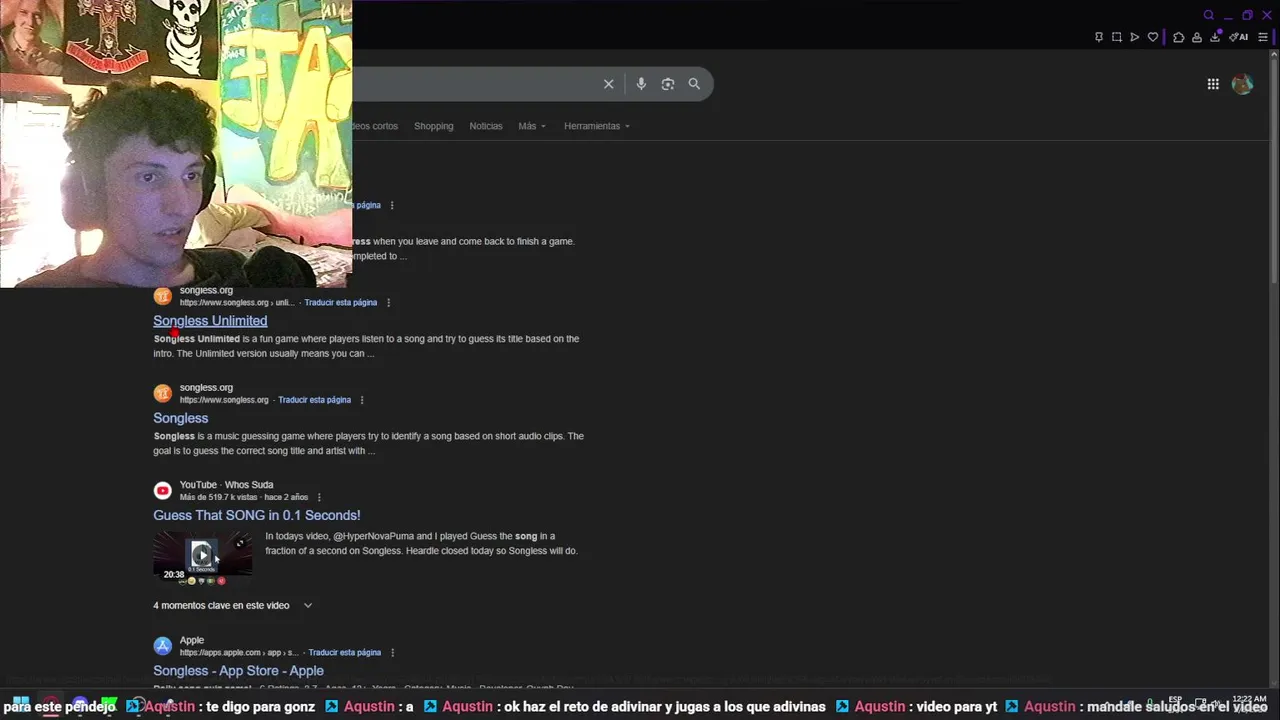The image size is (1280, 720).
Task: Click Traducir esta página for apps.apple.com result
Action: 345,653
